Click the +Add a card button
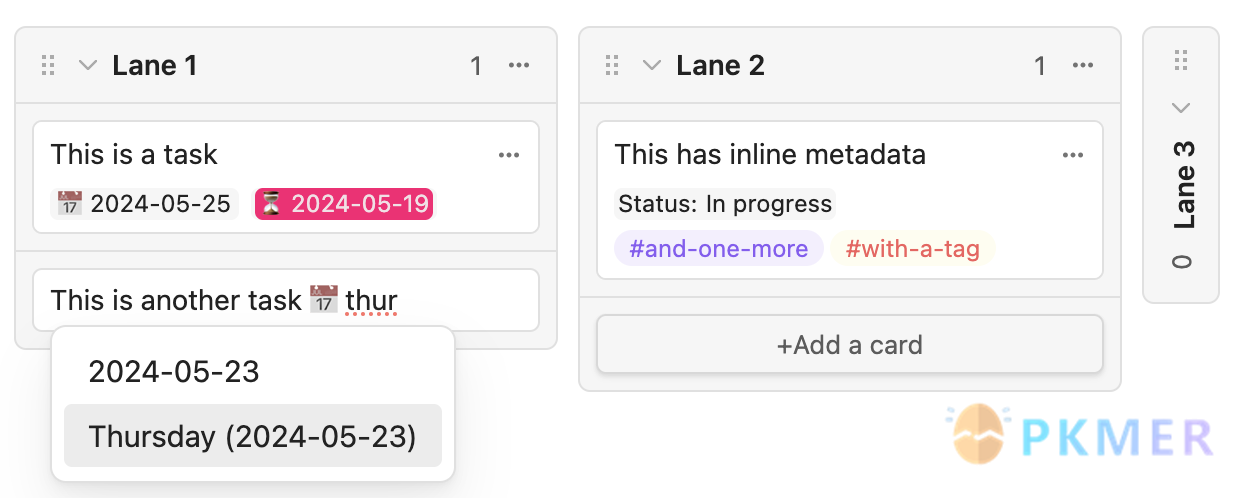The height and width of the screenshot is (498, 1240). click(x=850, y=345)
